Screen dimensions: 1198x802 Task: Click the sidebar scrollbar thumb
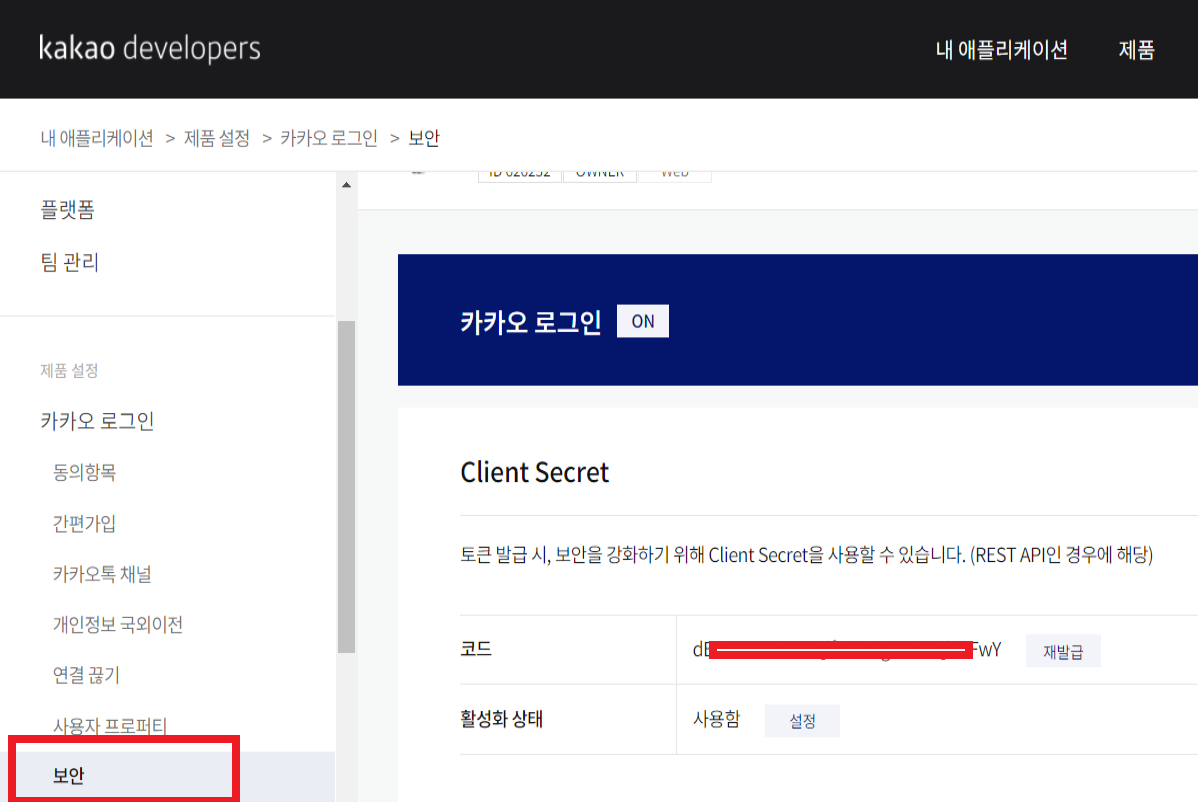[x=346, y=487]
